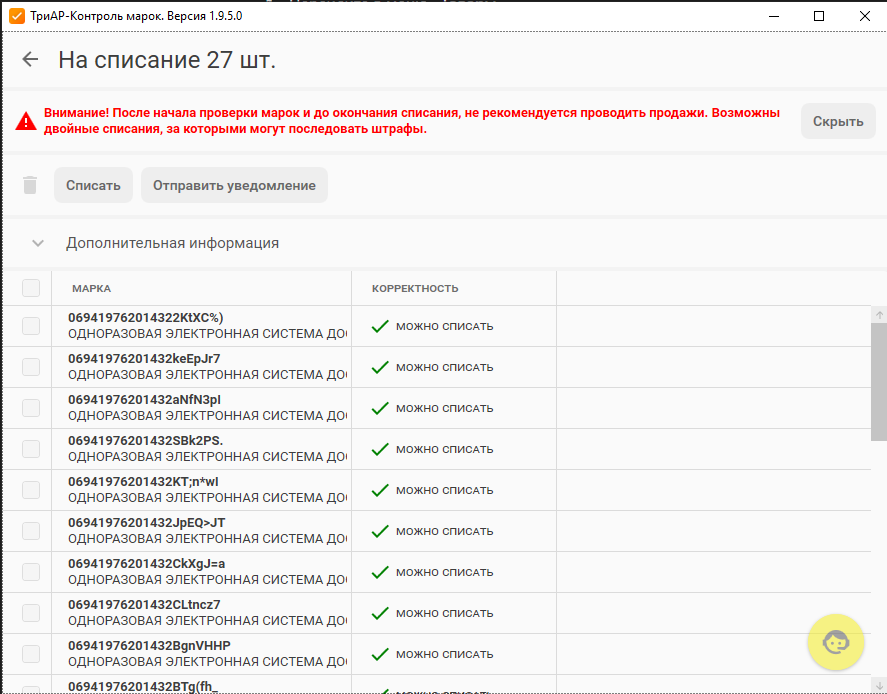Open the Дополнительная информация section label
This screenshot has width=887, height=694.
coord(173,243)
